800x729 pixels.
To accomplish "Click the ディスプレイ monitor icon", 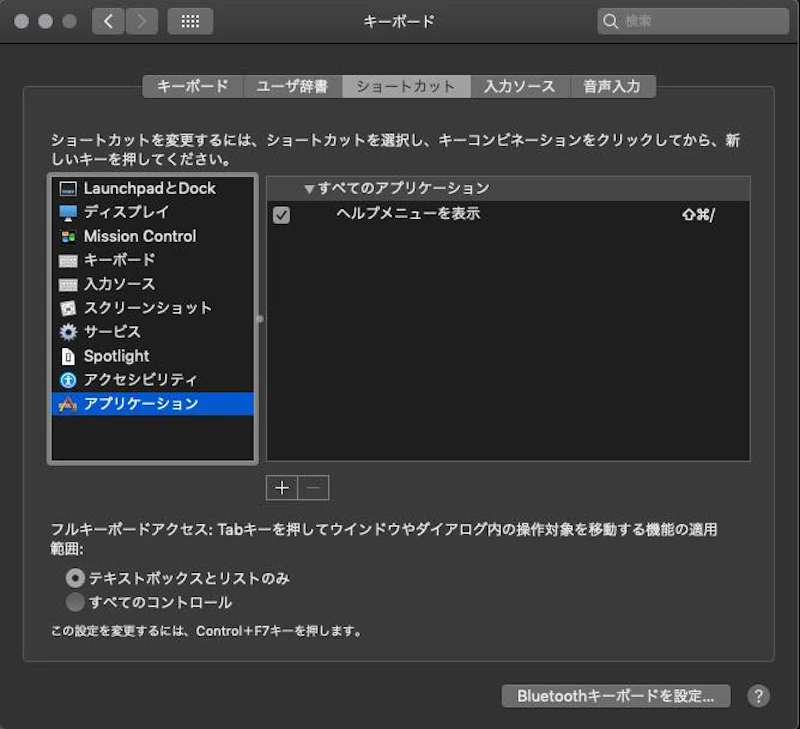I will 68,213.
